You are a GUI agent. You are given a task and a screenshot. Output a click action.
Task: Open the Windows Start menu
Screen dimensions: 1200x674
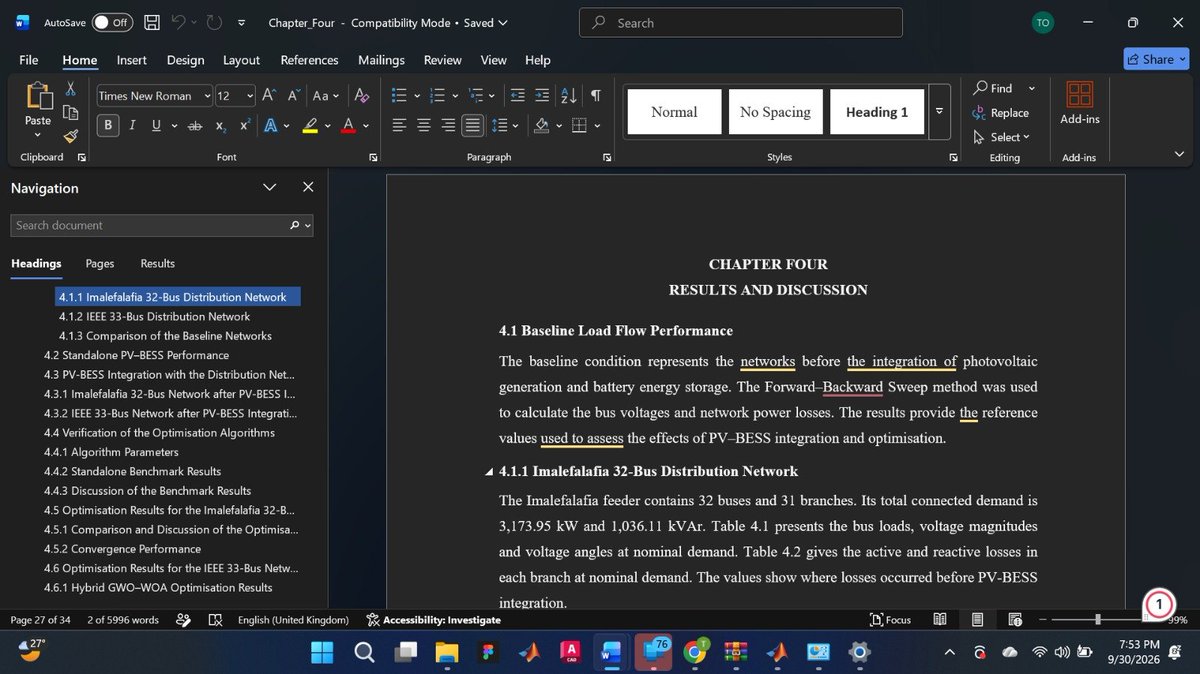[x=323, y=653]
